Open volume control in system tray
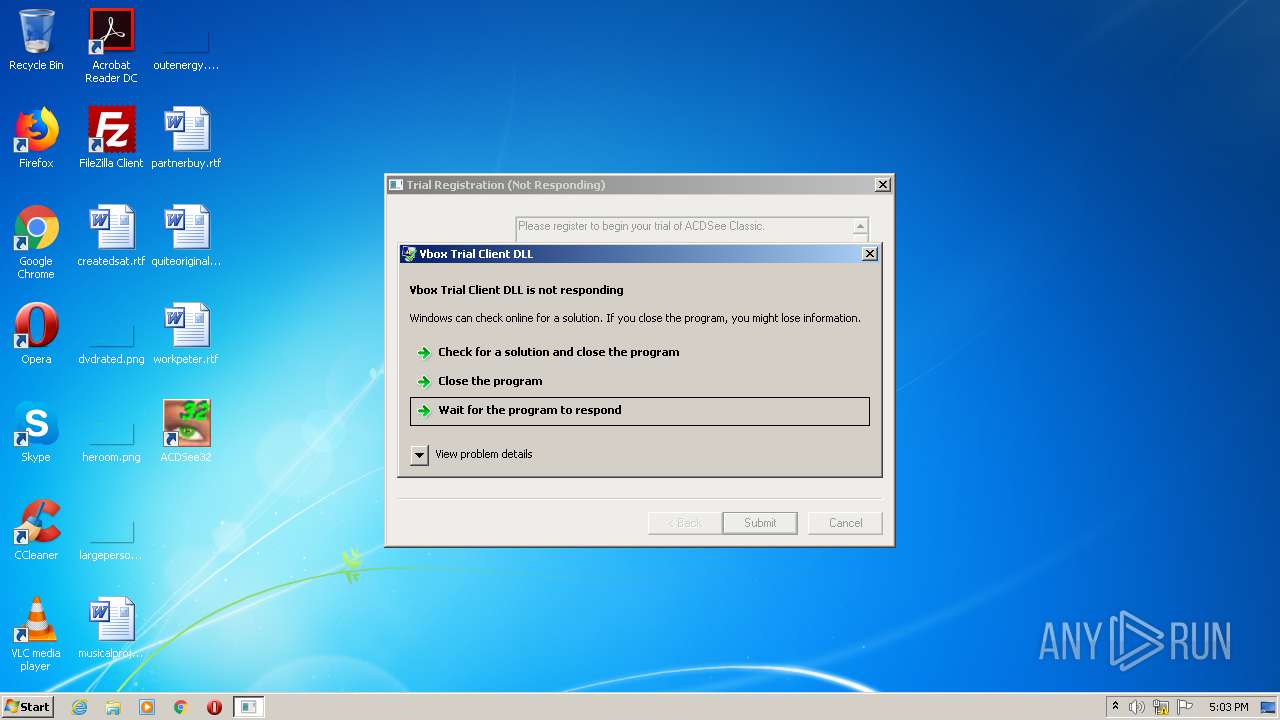 click(x=1137, y=707)
